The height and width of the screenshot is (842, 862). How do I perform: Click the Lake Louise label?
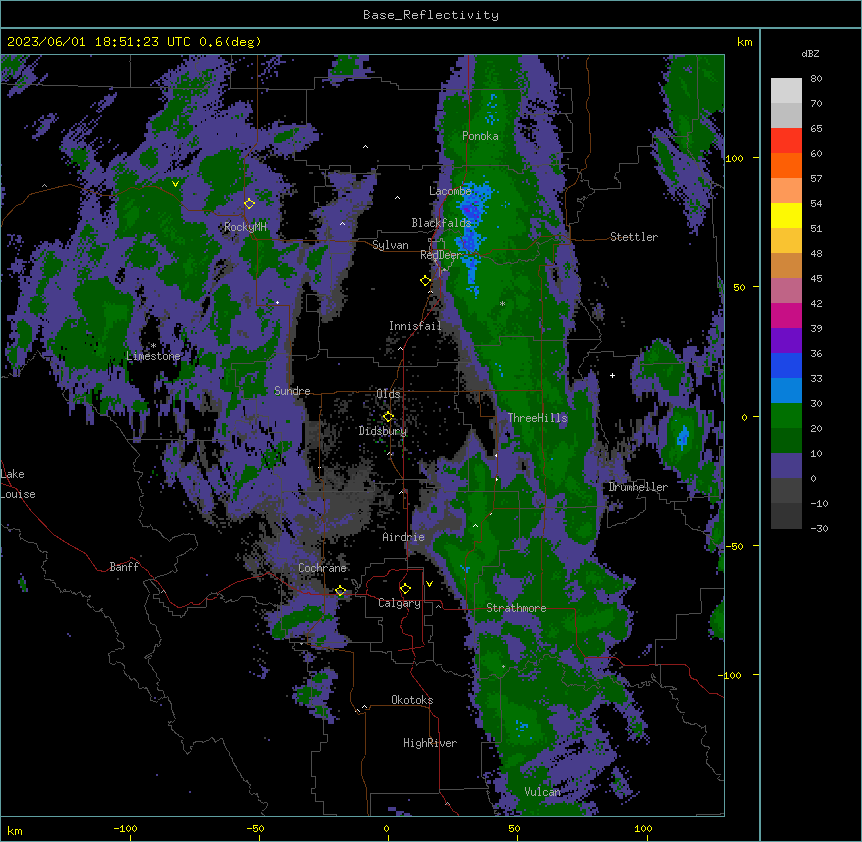coord(18,484)
